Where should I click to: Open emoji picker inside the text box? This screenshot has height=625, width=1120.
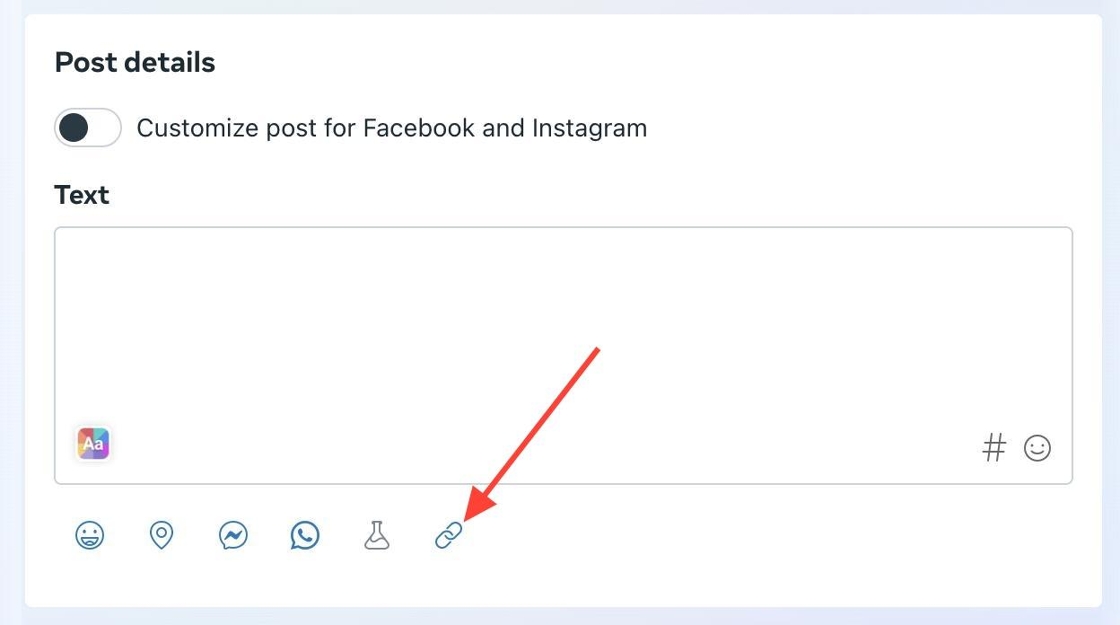pyautogui.click(x=1037, y=449)
